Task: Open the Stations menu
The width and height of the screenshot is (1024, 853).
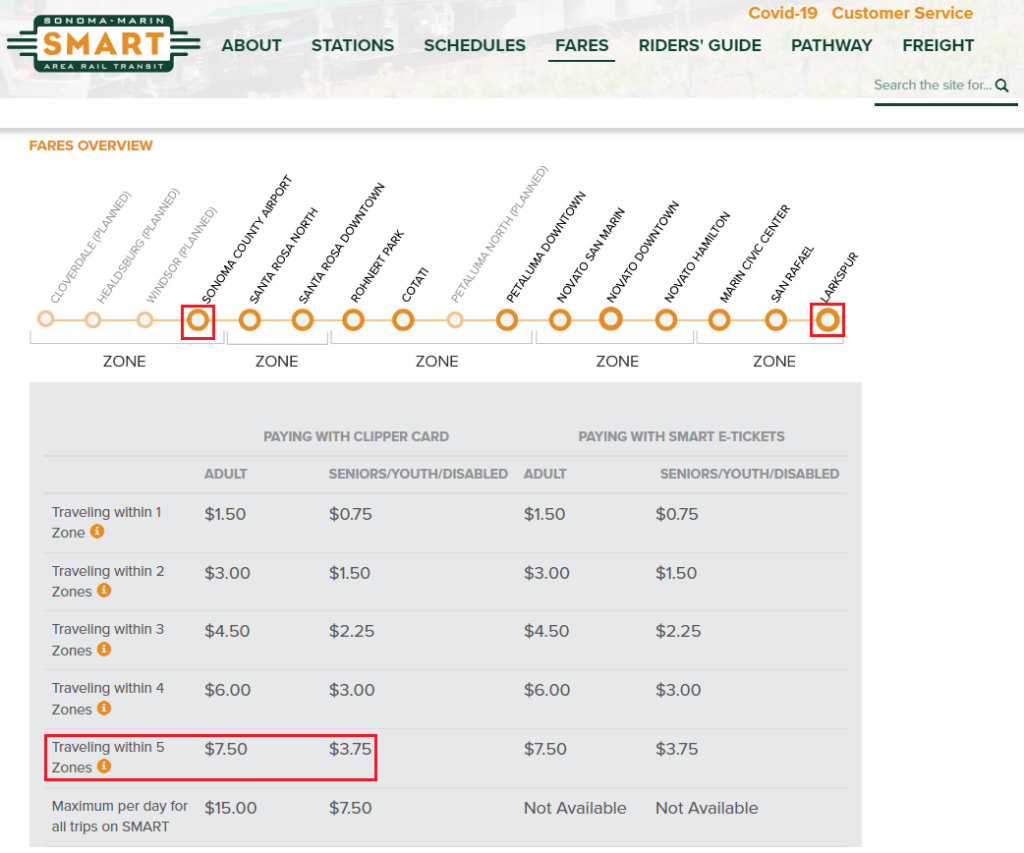Action: click(352, 46)
